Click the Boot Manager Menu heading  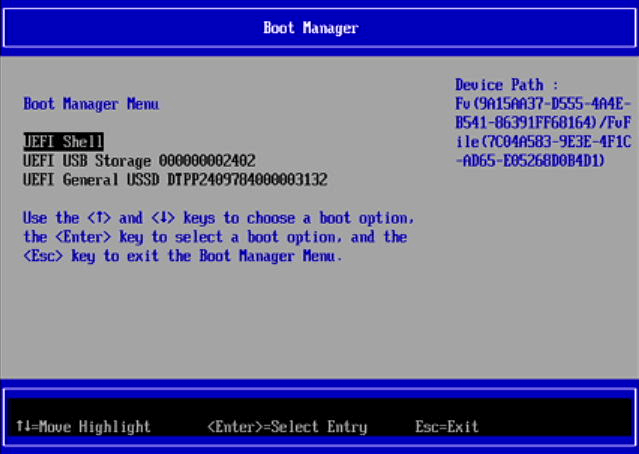point(91,104)
